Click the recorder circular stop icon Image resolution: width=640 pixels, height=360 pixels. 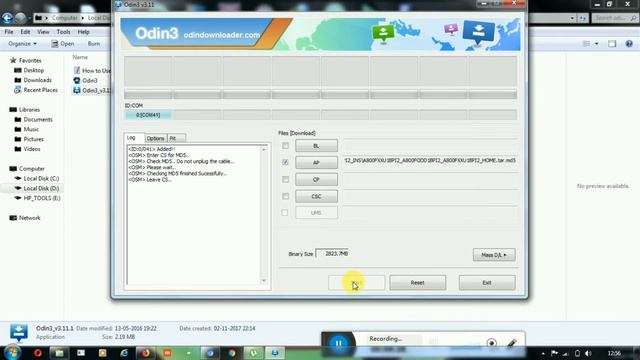[491, 343]
